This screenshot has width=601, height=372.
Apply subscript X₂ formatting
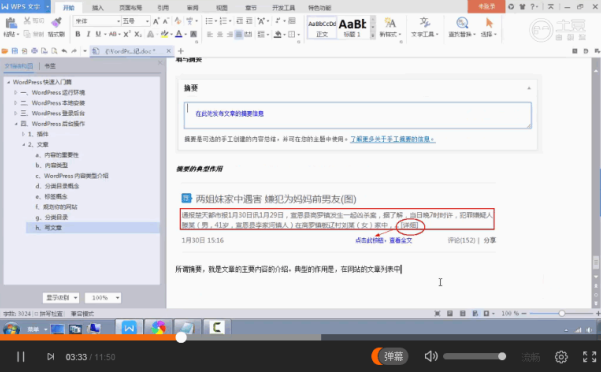pos(138,34)
